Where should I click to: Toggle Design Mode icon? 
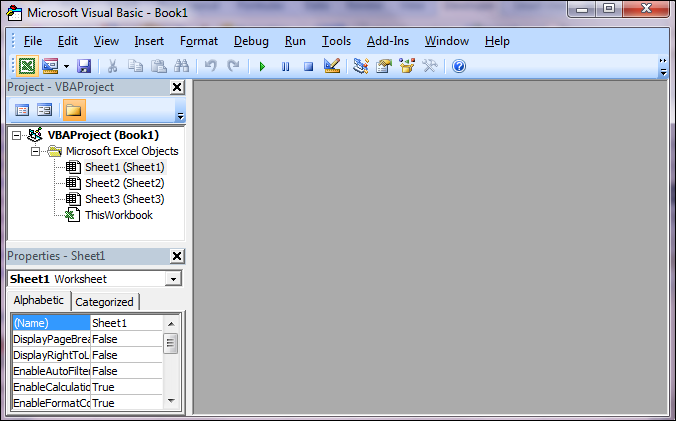[332, 66]
